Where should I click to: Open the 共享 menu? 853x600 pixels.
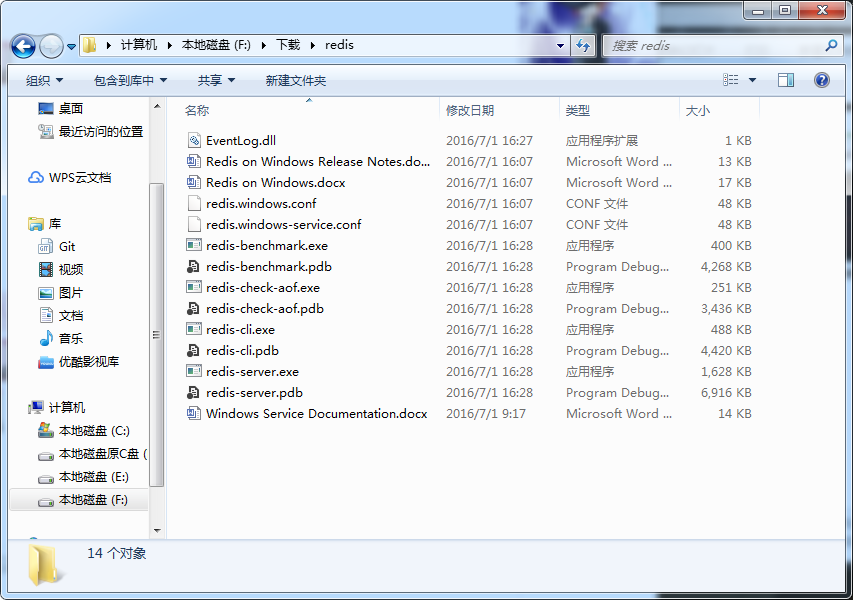(x=216, y=81)
